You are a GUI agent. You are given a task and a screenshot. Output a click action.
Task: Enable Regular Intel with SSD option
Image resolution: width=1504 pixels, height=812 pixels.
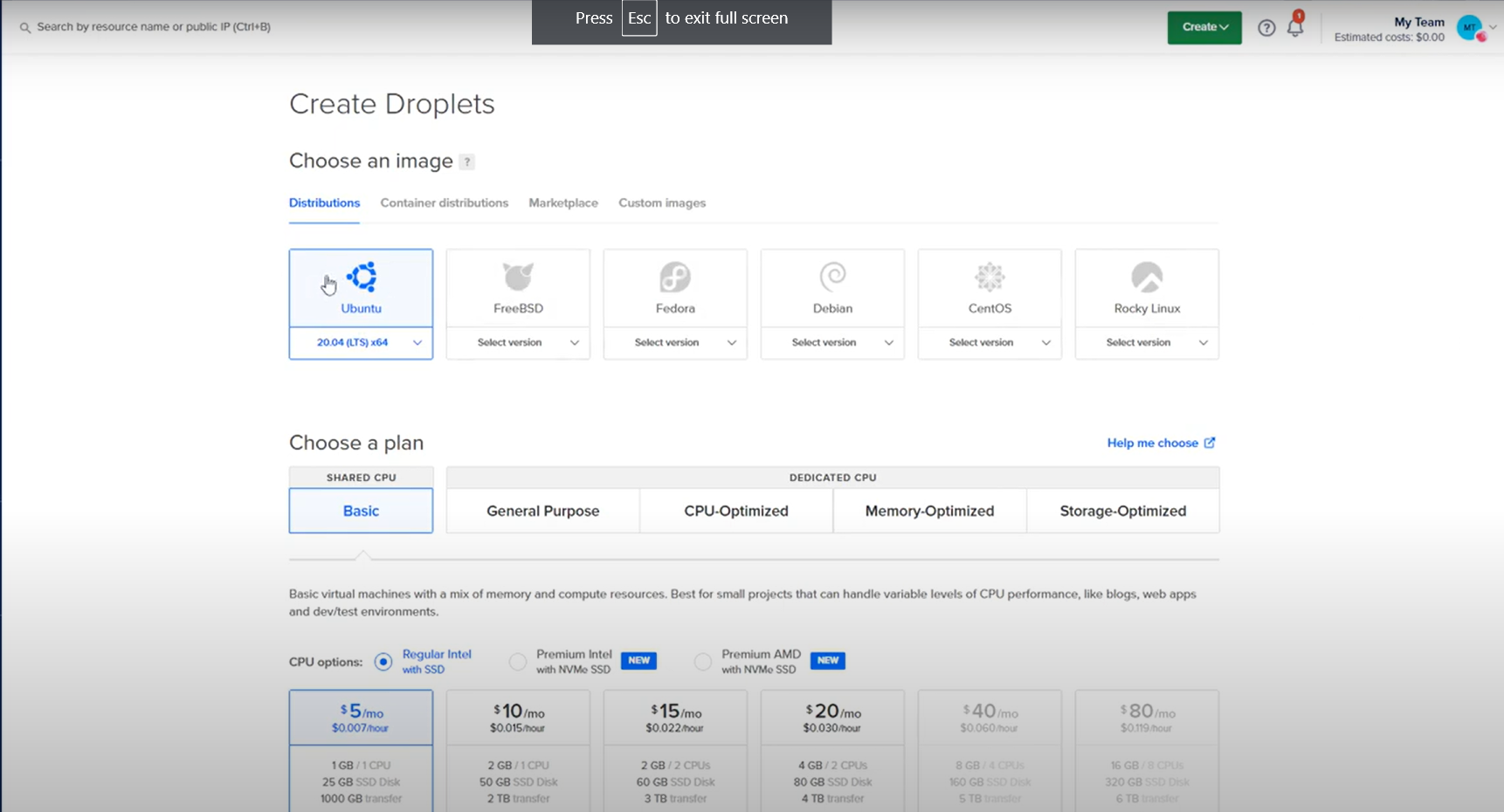383,662
